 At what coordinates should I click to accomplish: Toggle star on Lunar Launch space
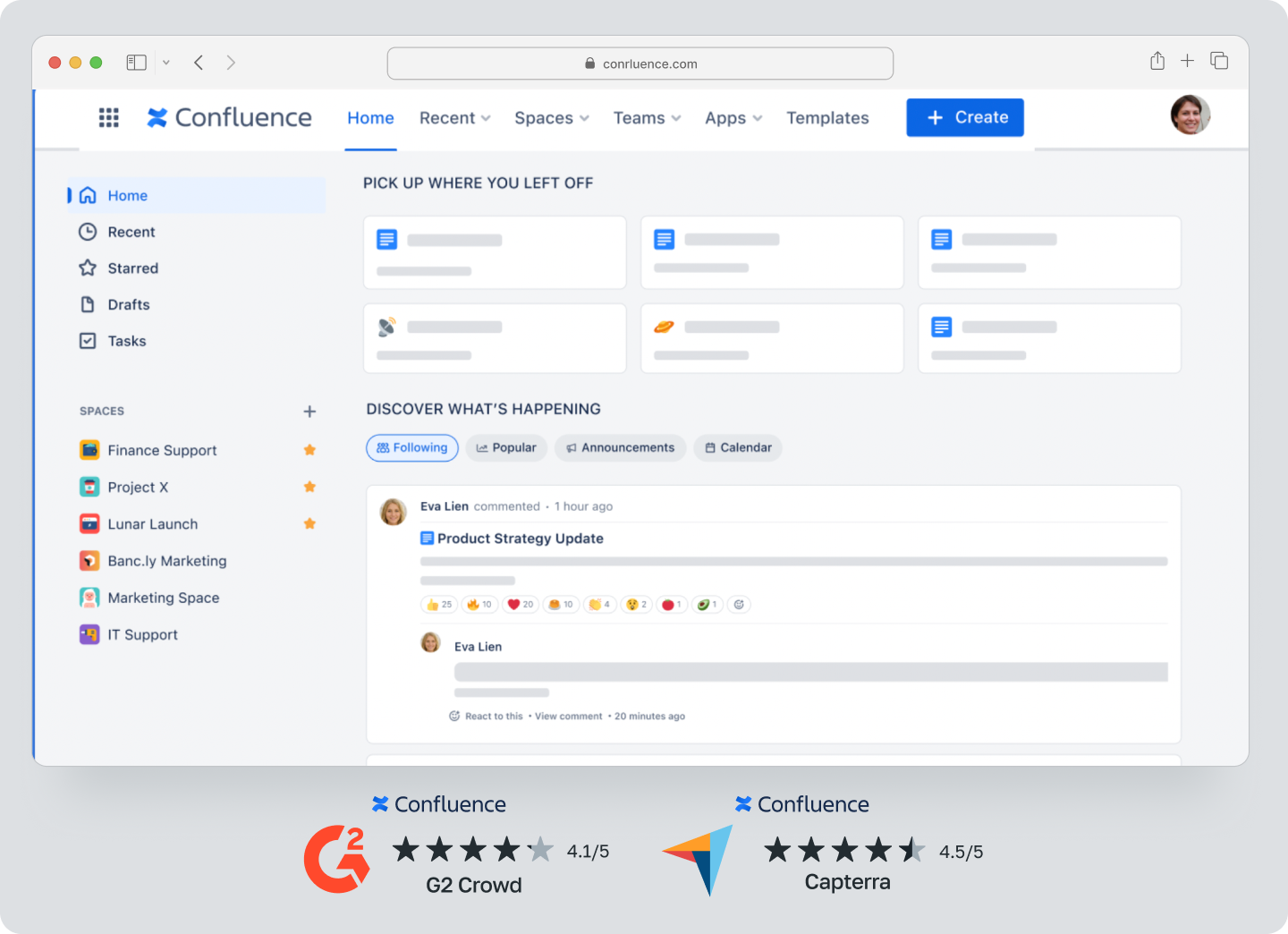[x=309, y=523]
